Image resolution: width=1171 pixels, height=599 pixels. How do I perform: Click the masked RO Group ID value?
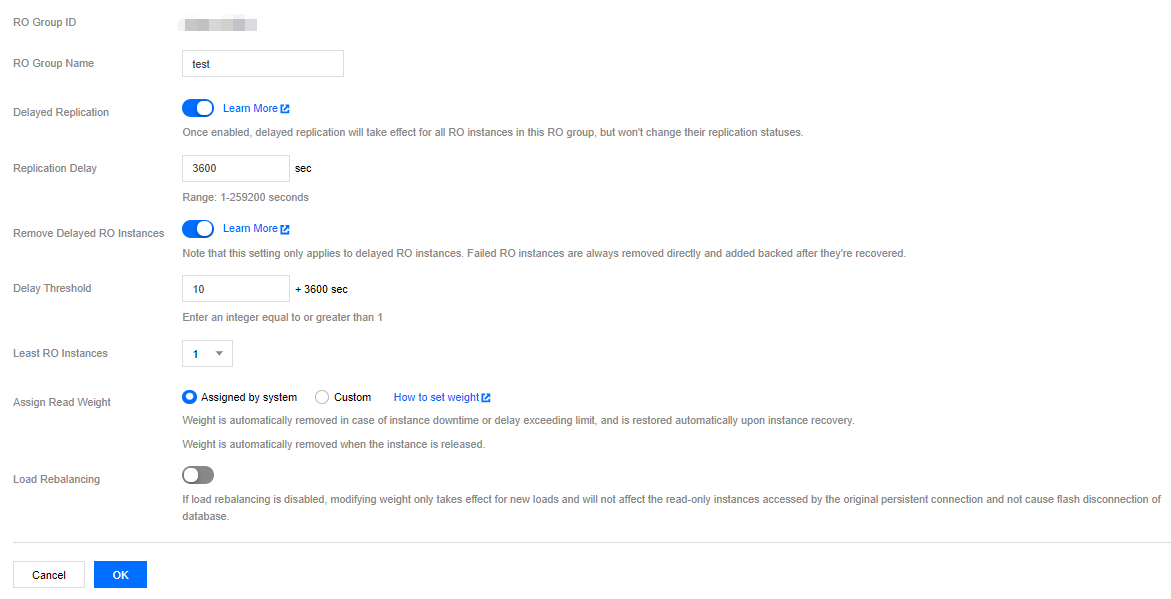219,23
